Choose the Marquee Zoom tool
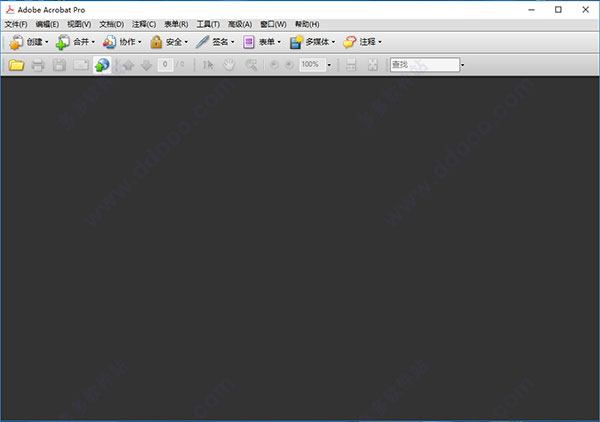600x422 pixels. pyautogui.click(x=251, y=65)
